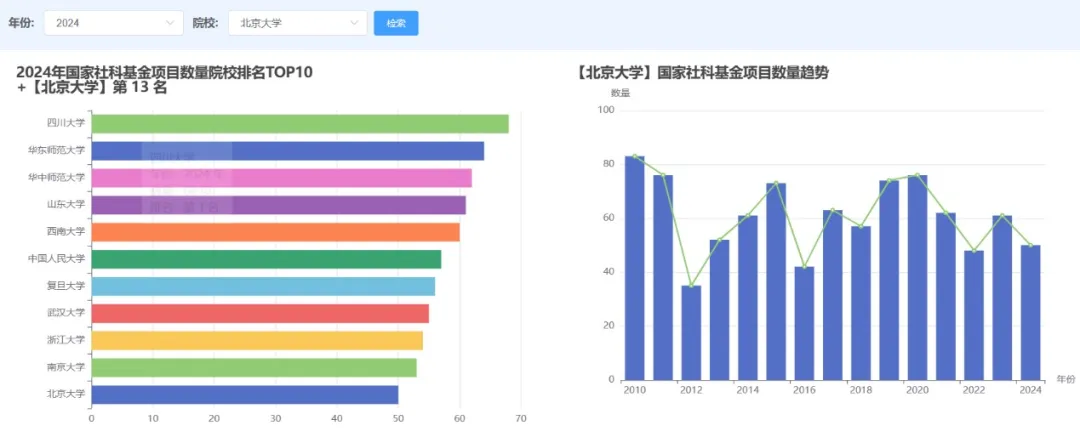
Task: Select the 武汉大学 red bar
Action: click(x=260, y=313)
